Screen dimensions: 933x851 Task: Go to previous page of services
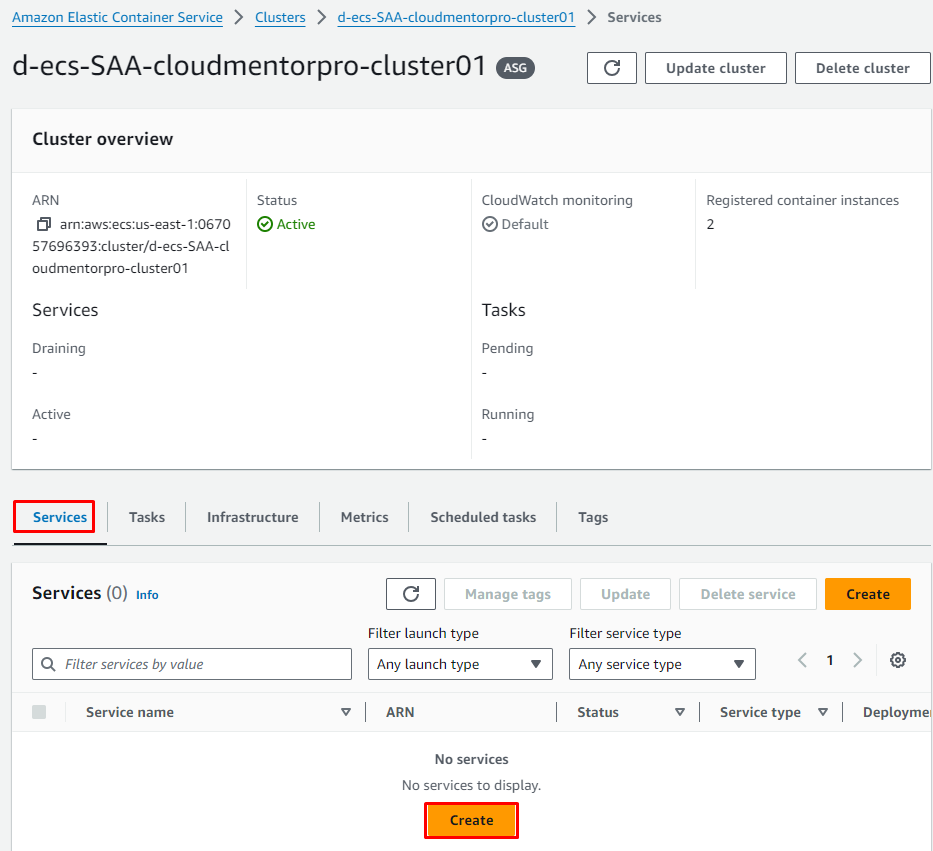point(802,660)
